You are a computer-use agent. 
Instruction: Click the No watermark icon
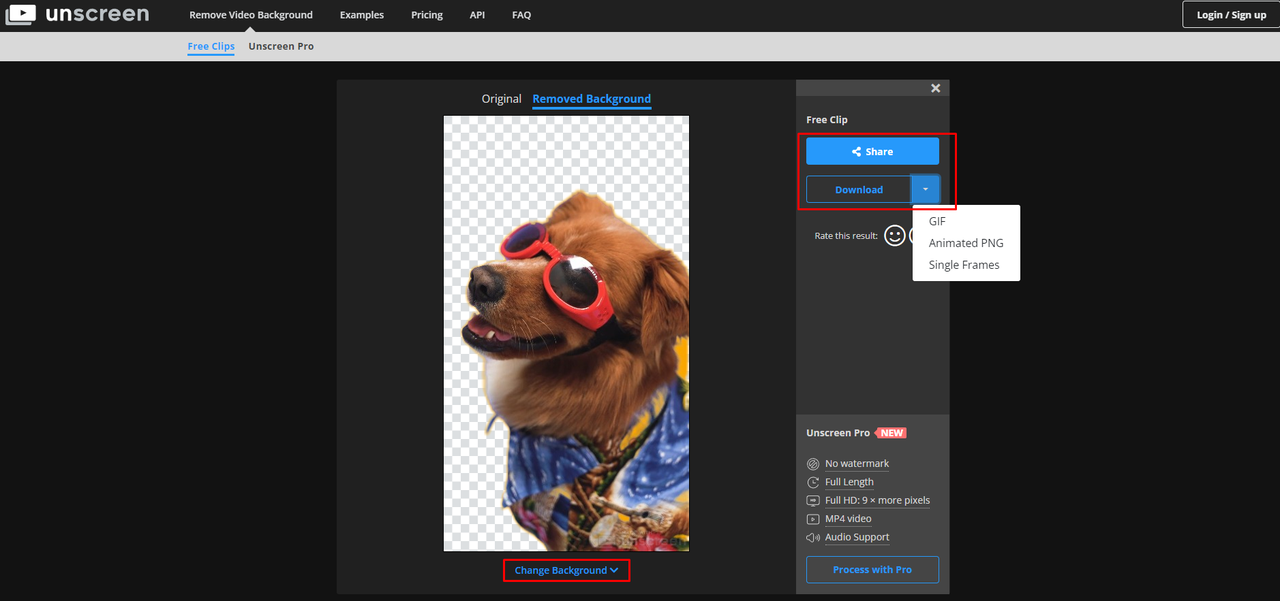click(813, 464)
